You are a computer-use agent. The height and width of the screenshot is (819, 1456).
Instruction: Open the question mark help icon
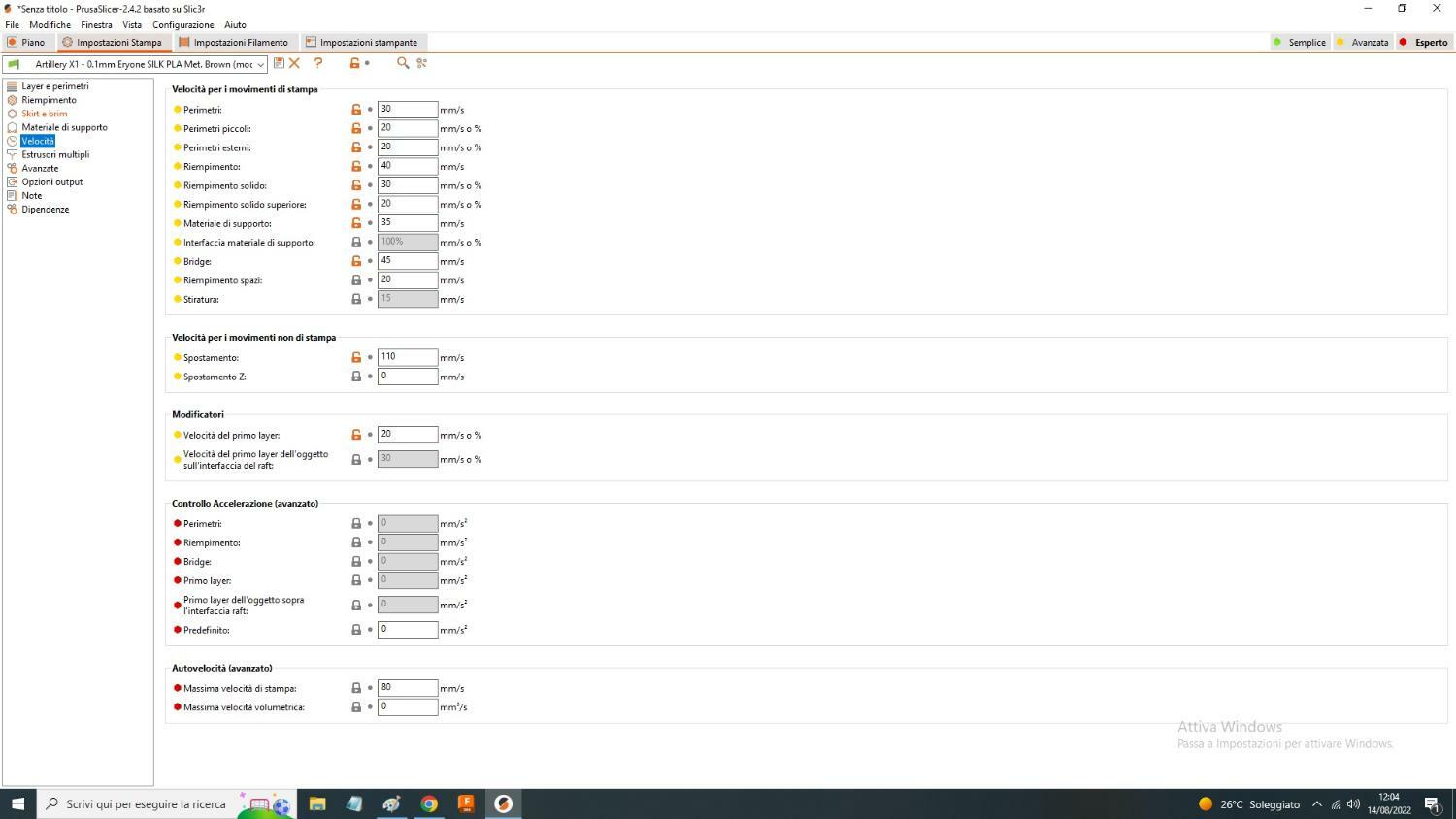pos(318,63)
